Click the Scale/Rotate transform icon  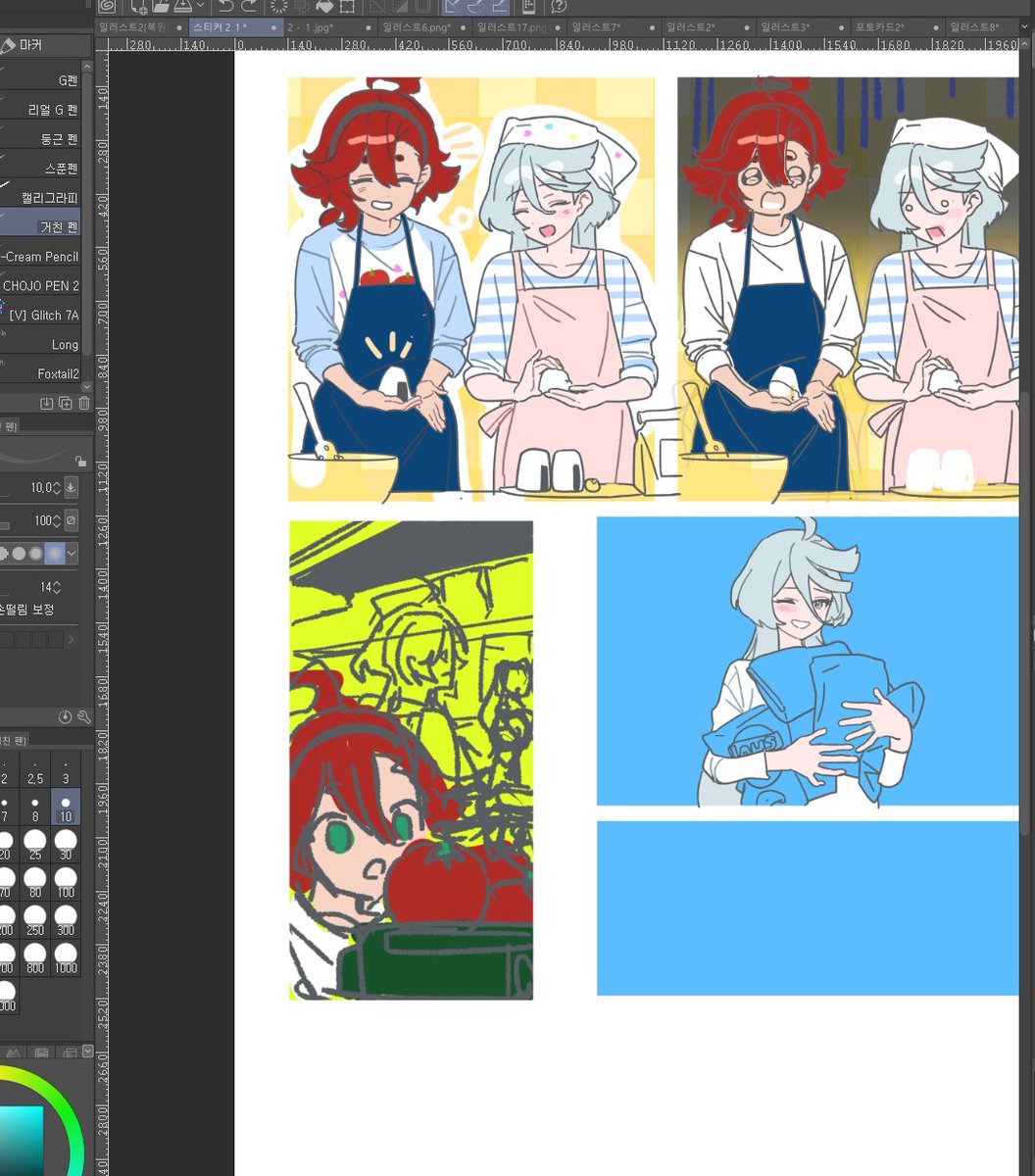click(348, 7)
